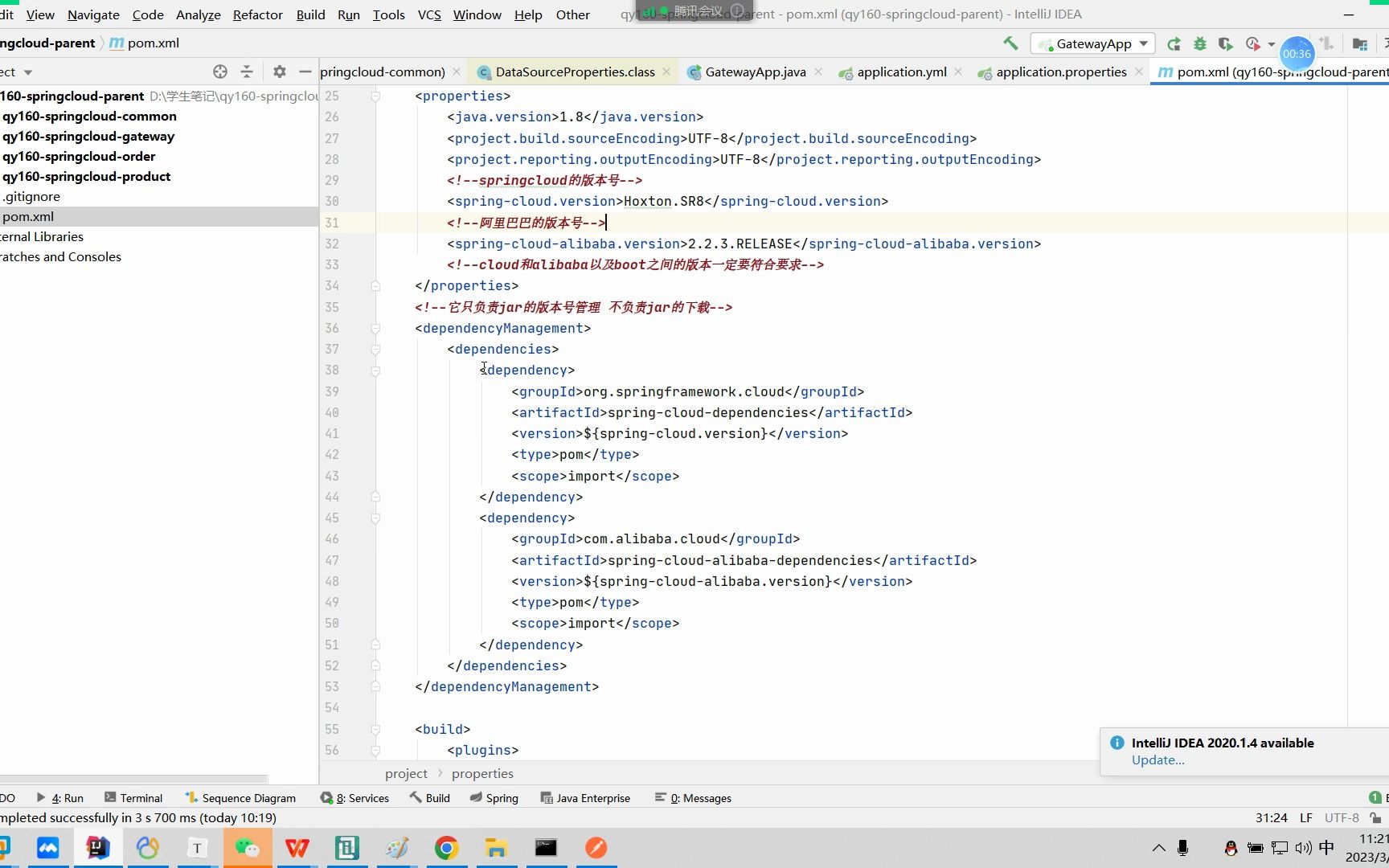Image resolution: width=1389 pixels, height=868 pixels.
Task: Open the Build menu
Action: (x=310, y=14)
